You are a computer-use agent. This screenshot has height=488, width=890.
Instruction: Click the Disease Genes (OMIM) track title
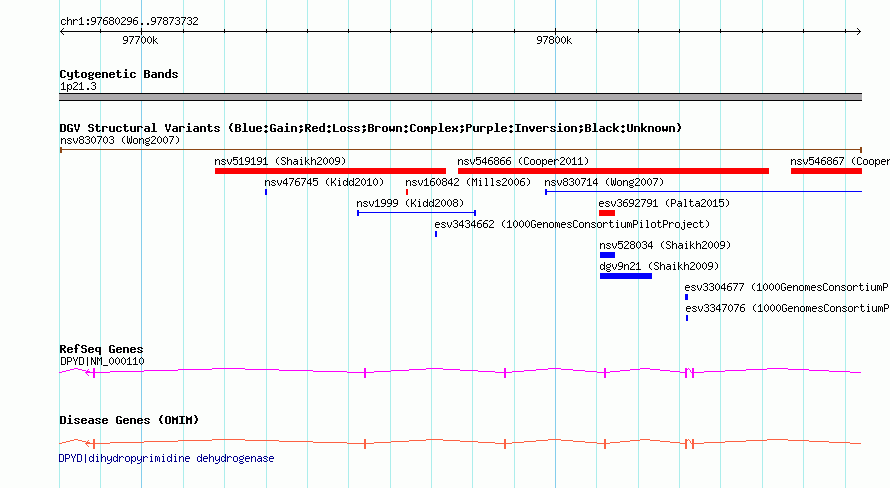[129, 420]
